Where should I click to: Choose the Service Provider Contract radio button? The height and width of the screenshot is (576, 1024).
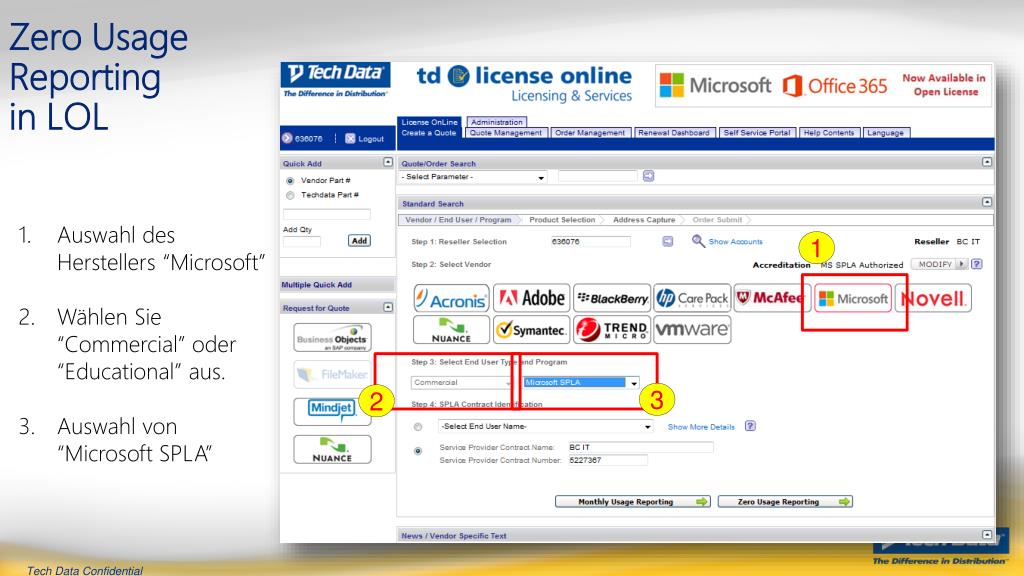point(418,451)
